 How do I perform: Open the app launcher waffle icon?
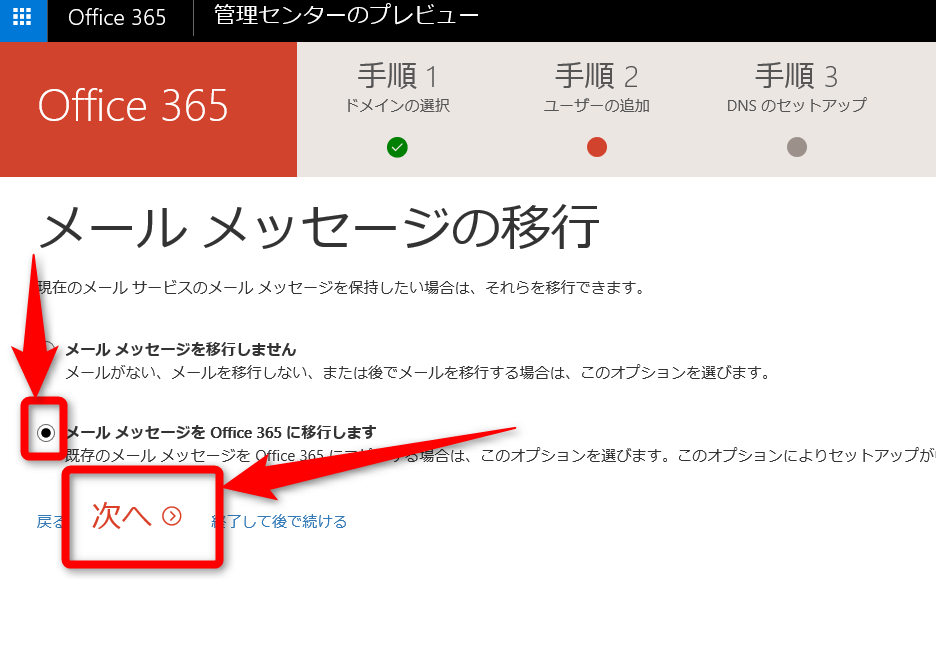pos(22,19)
